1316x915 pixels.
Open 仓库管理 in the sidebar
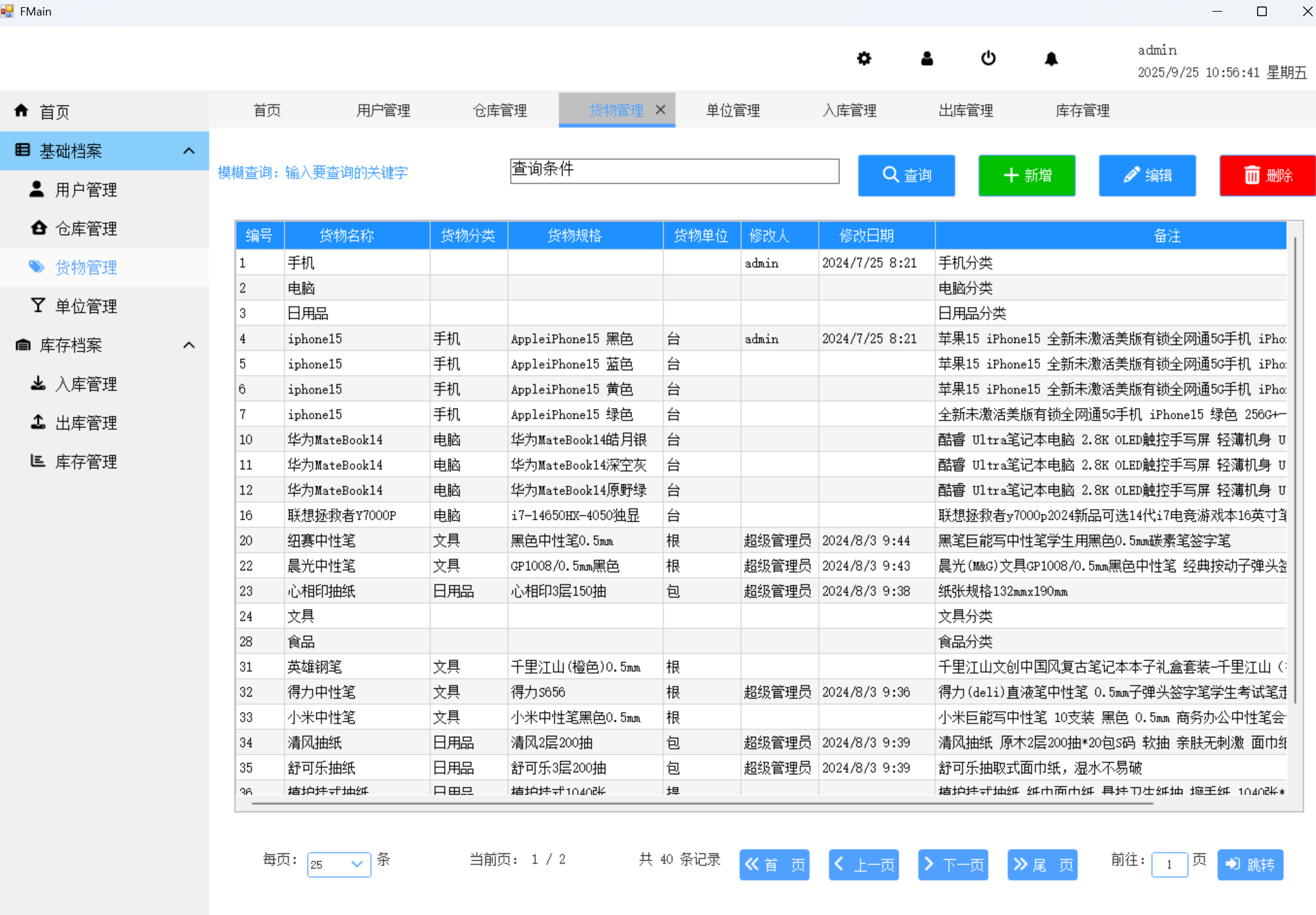tap(85, 229)
